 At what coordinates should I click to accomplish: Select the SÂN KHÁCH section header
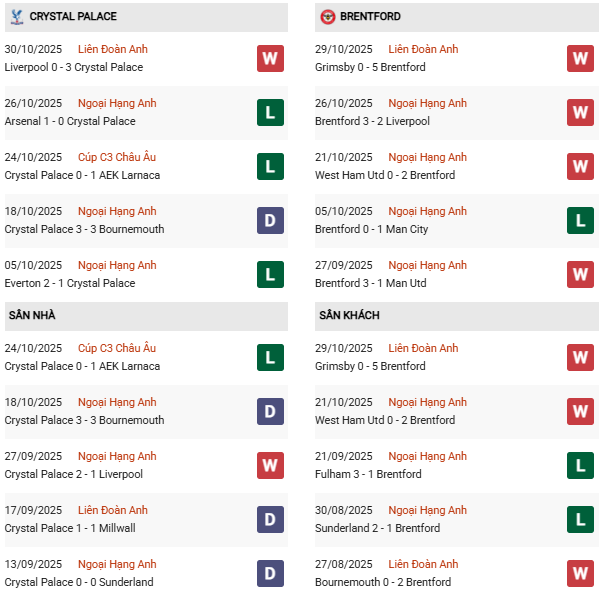tap(349, 316)
